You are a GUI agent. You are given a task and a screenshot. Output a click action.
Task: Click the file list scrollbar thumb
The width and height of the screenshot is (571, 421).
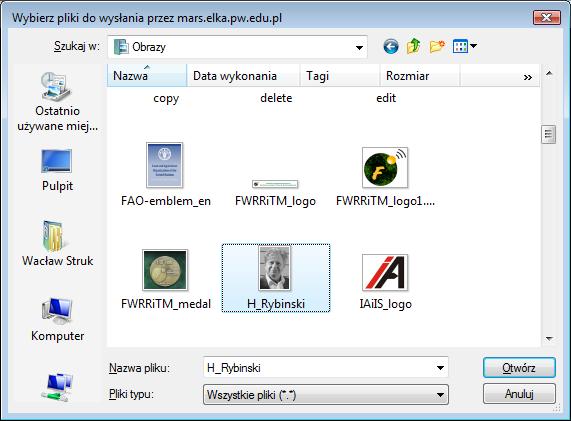pyautogui.click(x=548, y=135)
